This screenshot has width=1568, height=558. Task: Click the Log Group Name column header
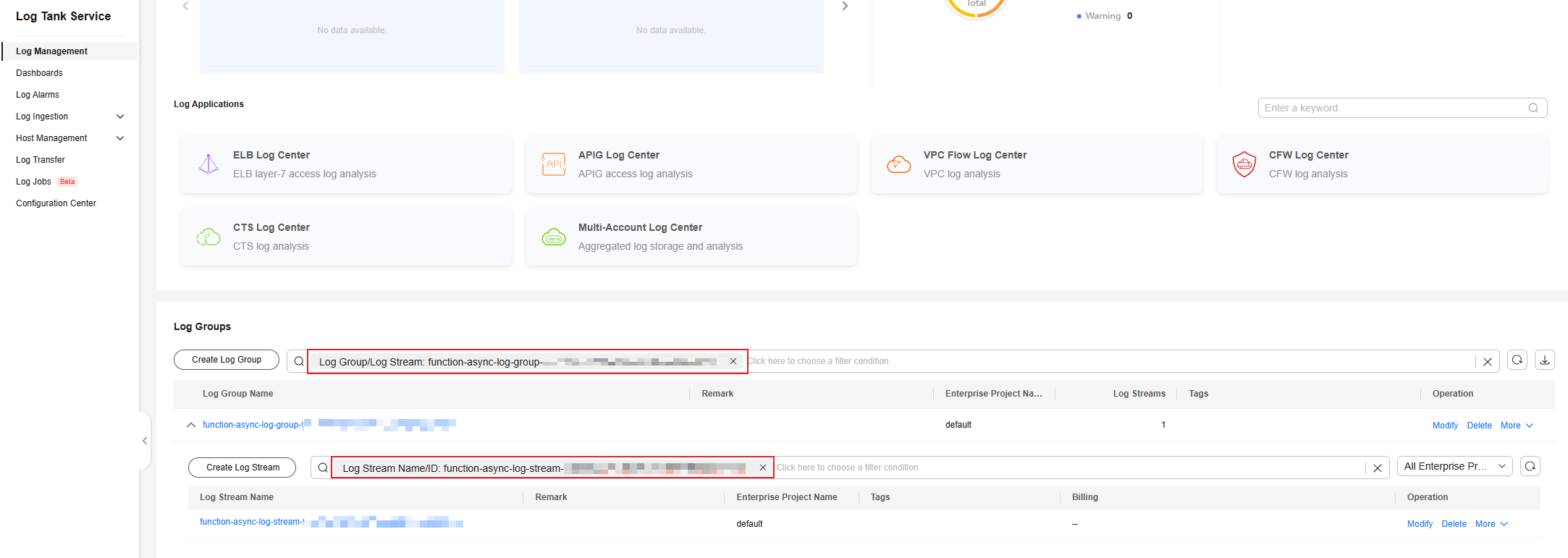pyautogui.click(x=237, y=394)
